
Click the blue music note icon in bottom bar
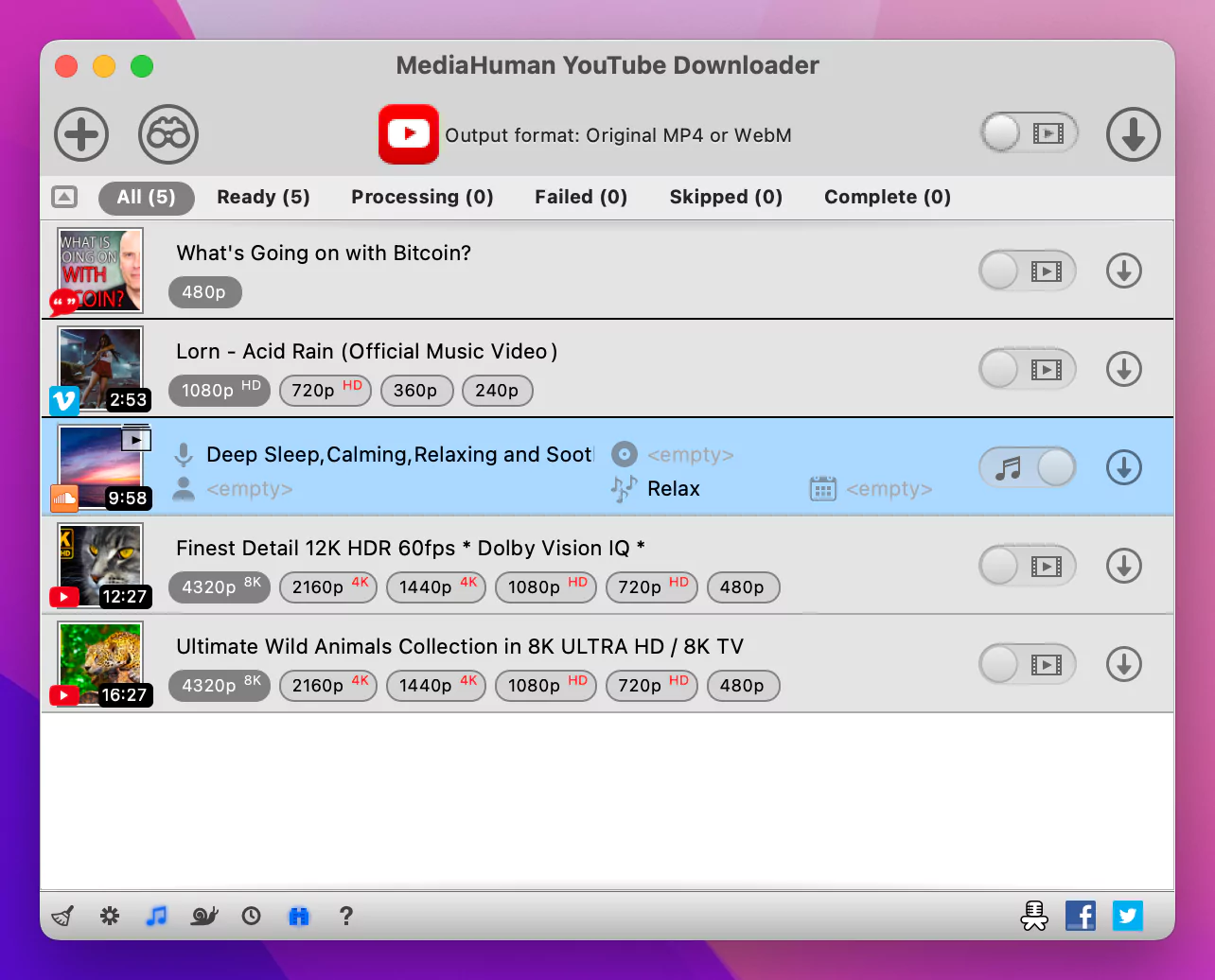coord(156,916)
